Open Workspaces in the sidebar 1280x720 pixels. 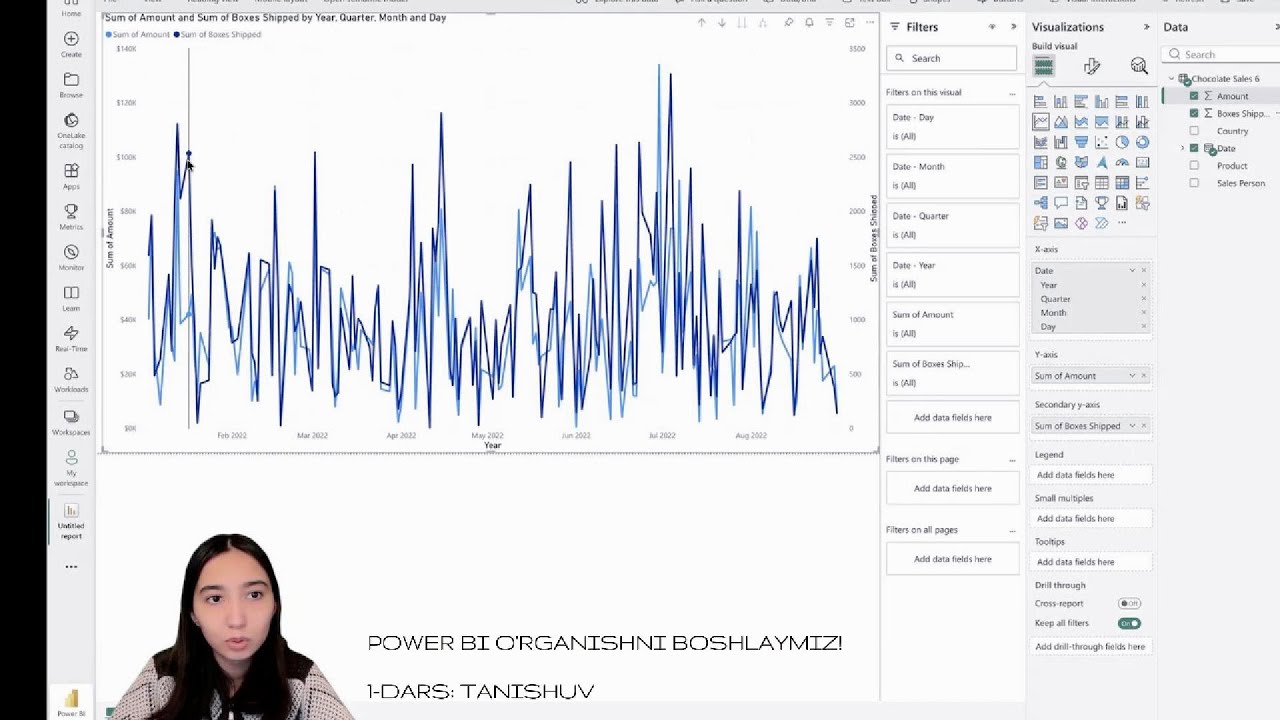[x=71, y=422]
